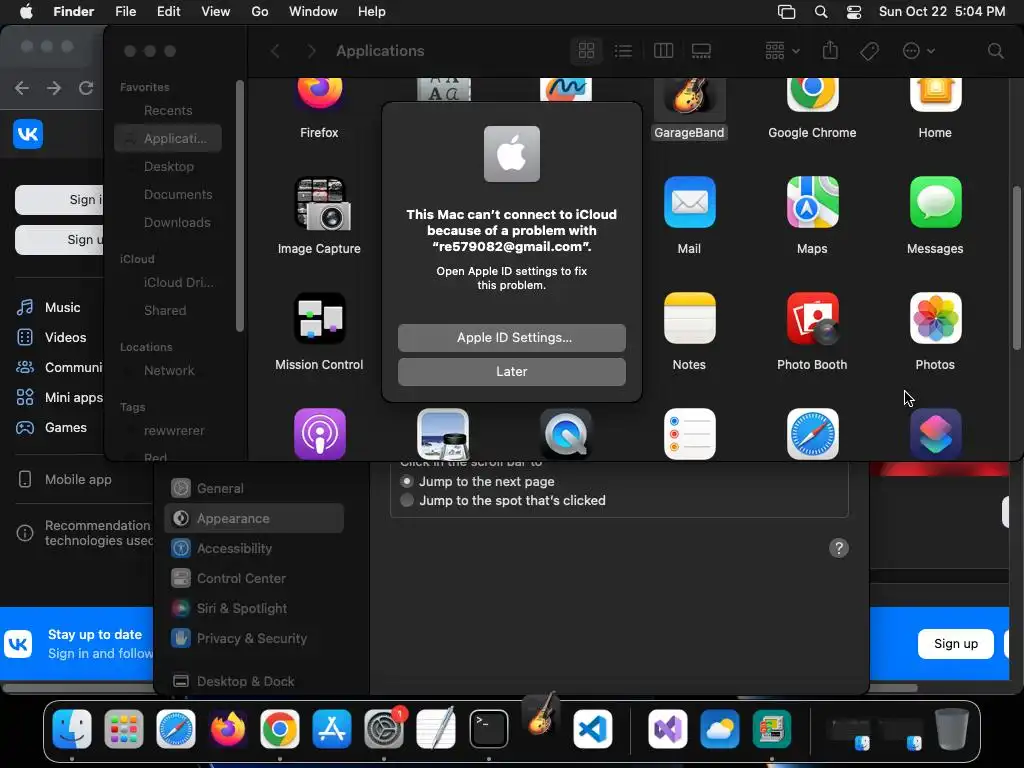Open App Store from the Dock

(x=332, y=729)
